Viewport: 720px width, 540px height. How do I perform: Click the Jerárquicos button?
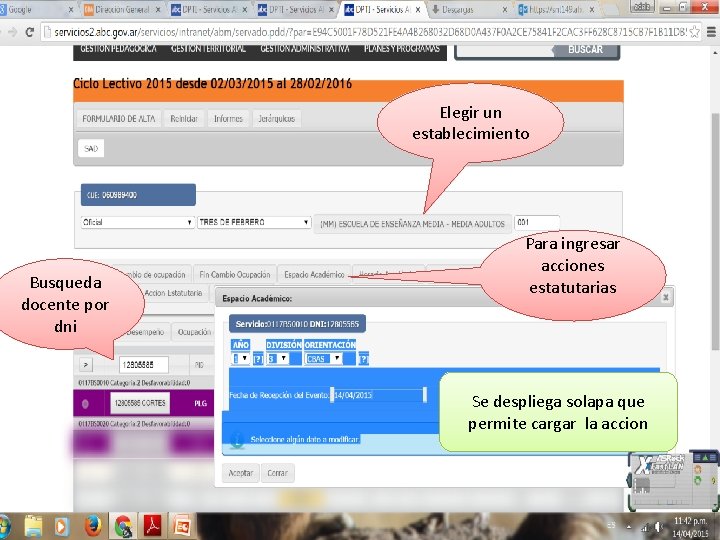[x=276, y=118]
